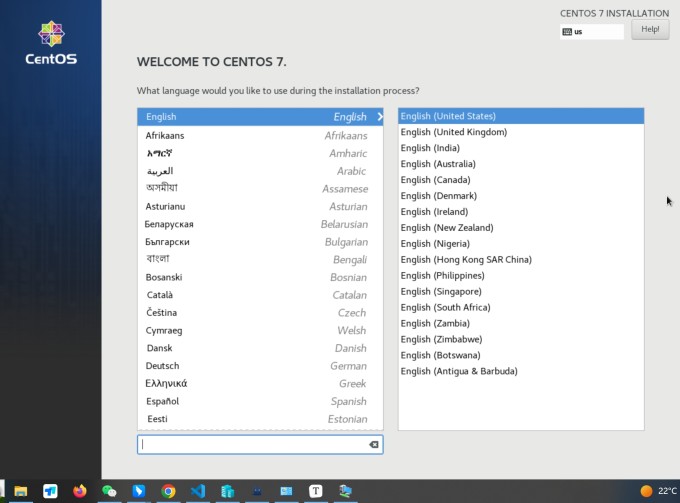
Task: Focus the language search input field
Action: coord(260,444)
